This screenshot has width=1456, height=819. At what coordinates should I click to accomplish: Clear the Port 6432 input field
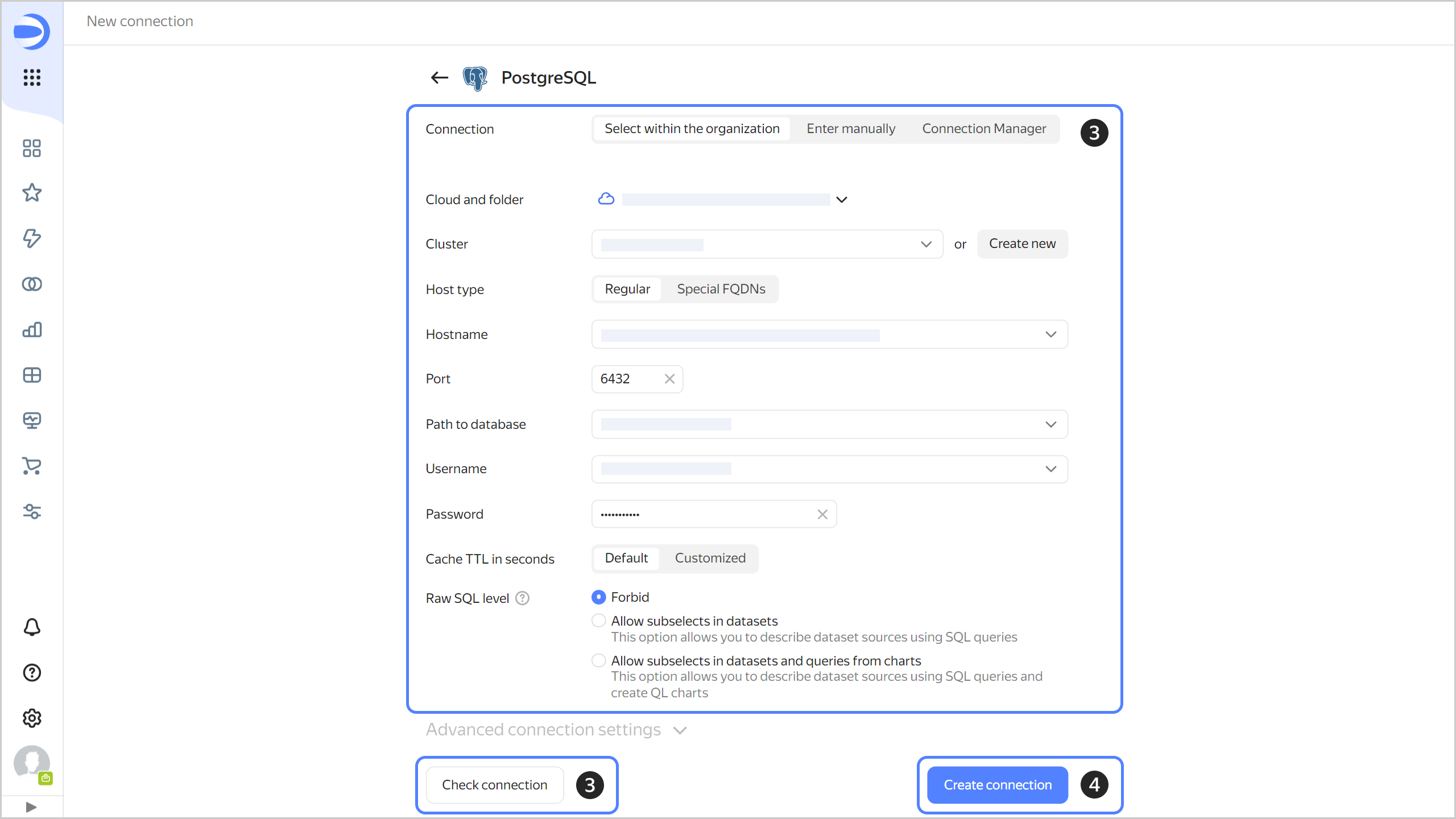[669, 378]
